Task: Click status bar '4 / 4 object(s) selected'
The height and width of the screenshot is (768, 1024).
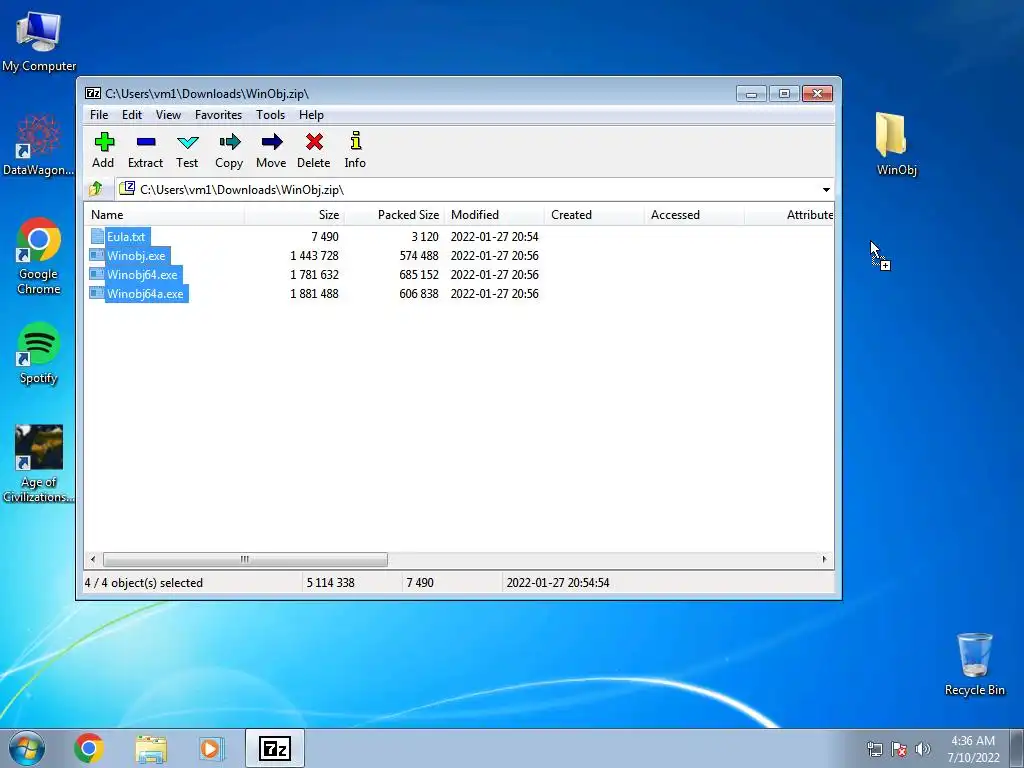Action: click(144, 583)
